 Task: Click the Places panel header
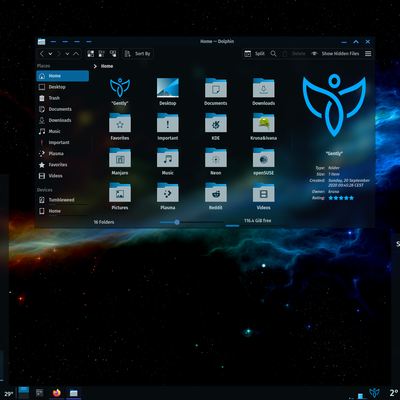tap(44, 66)
